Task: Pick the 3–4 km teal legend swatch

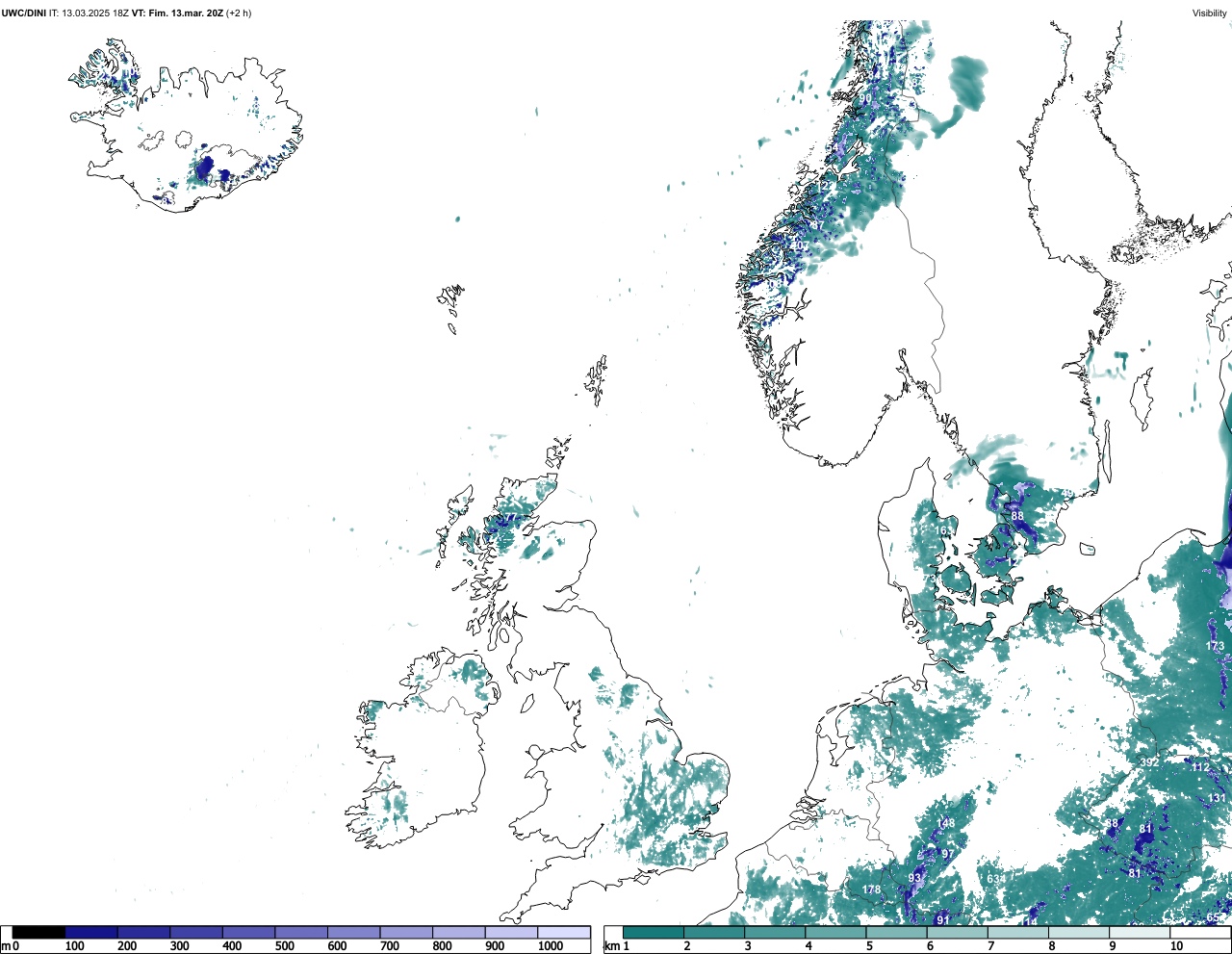Action: pyautogui.click(x=776, y=933)
